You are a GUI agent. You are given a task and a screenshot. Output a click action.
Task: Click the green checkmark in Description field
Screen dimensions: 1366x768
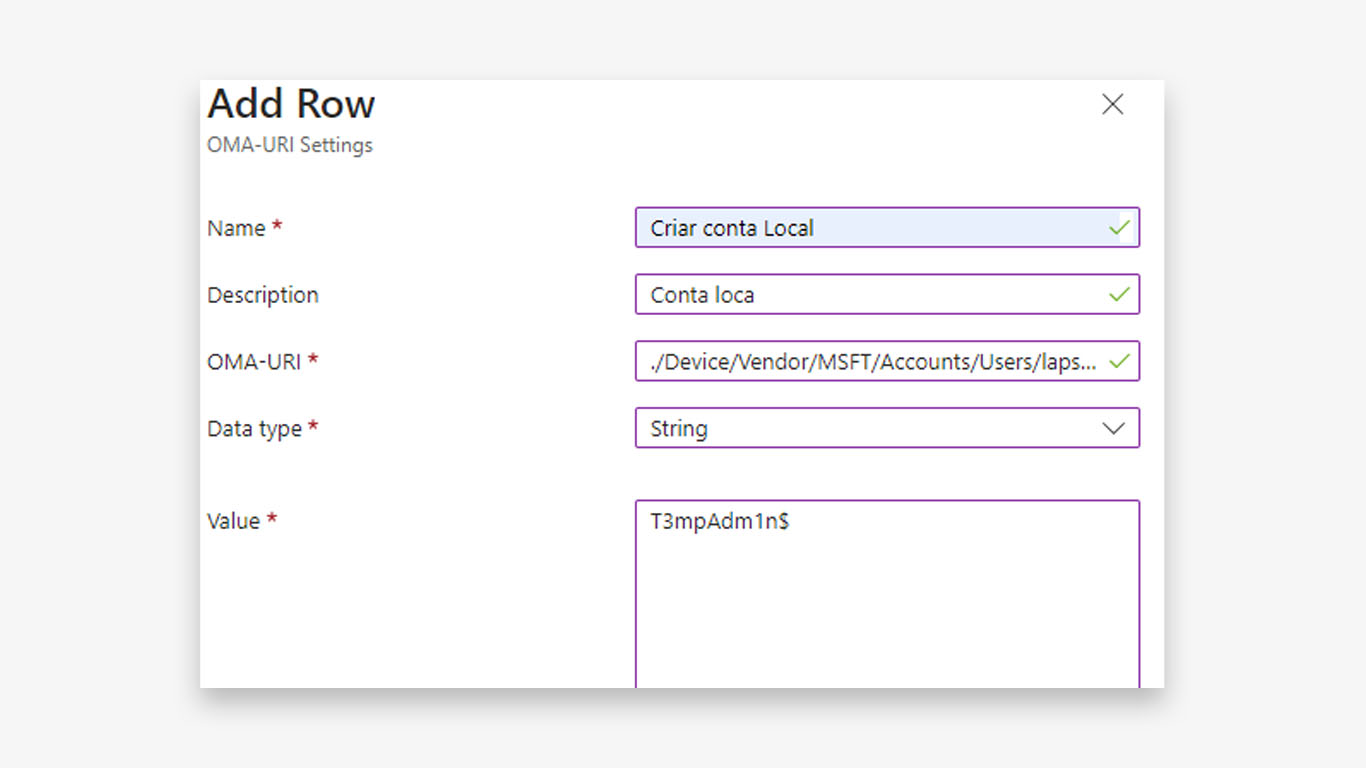tap(1119, 294)
